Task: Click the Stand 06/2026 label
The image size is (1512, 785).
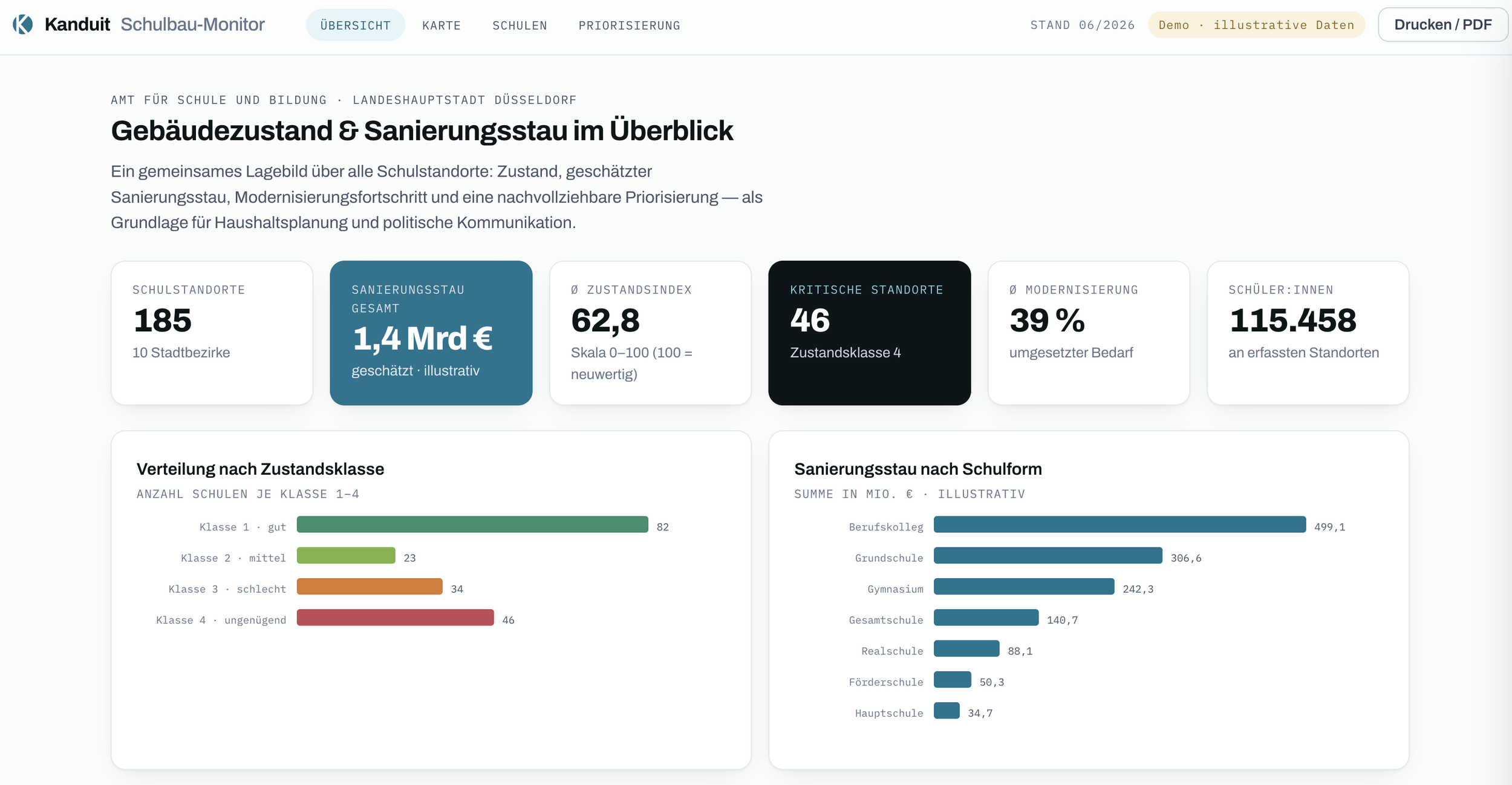Action: 1083,25
